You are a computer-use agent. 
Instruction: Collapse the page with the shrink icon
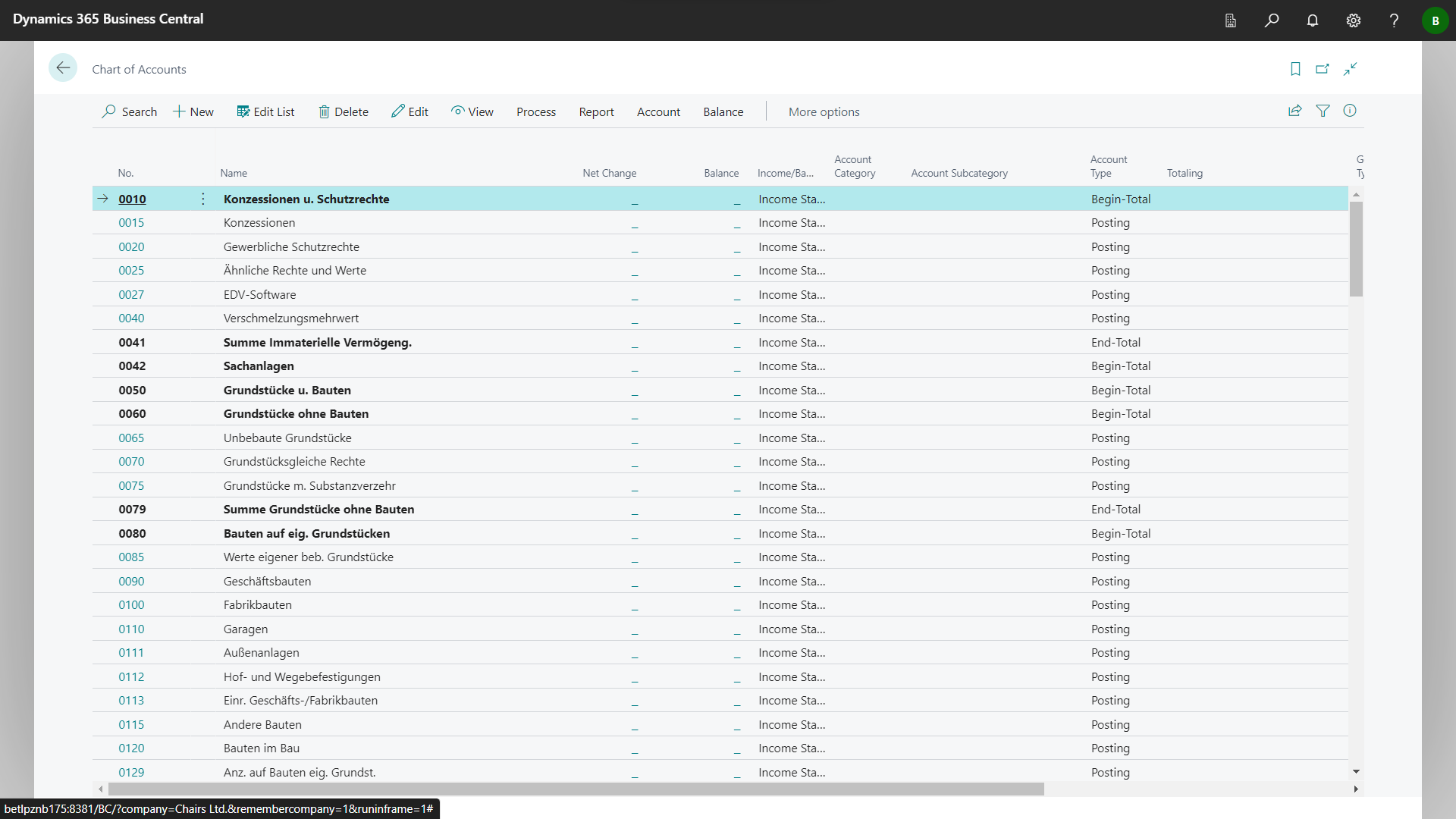click(x=1350, y=69)
